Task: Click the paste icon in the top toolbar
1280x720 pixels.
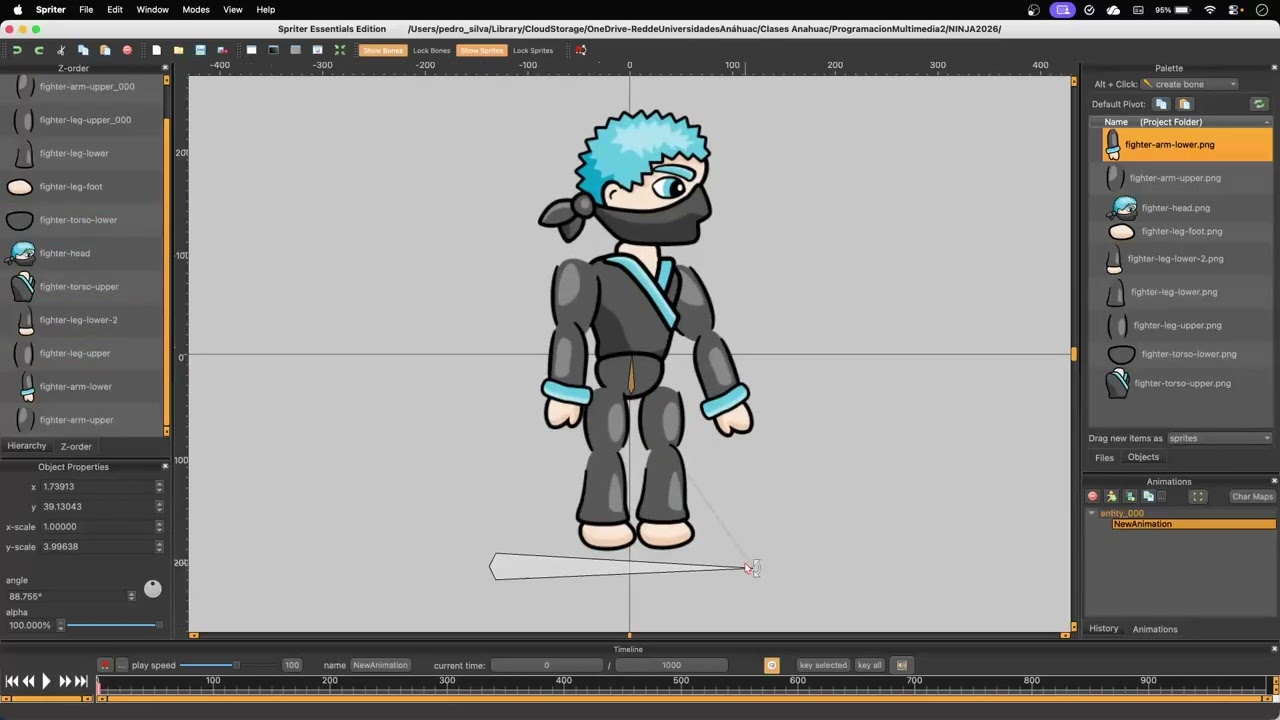Action: 105,50
